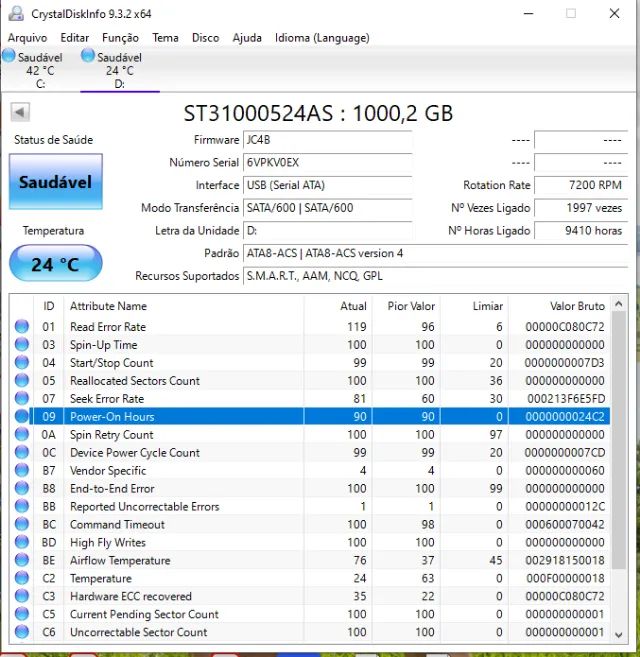This screenshot has width=640, height=657.
Task: Click the power-on hours value 9410 horas
Action: click(581, 230)
